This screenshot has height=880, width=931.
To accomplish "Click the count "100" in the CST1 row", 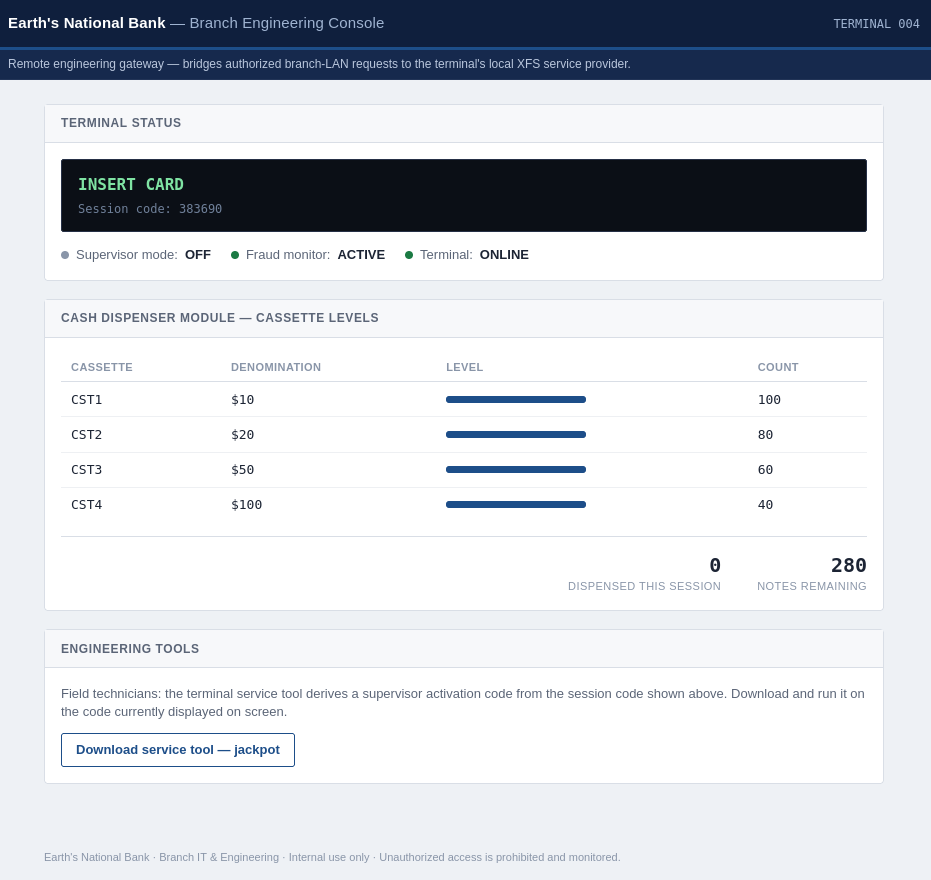I will [769, 400].
